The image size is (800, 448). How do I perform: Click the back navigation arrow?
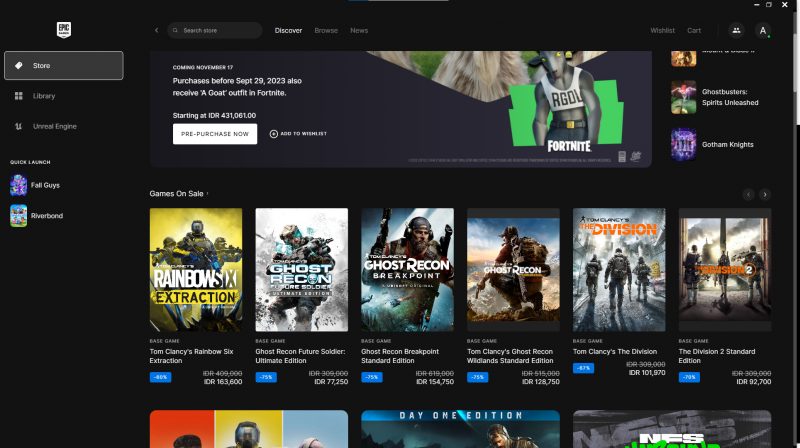coord(156,31)
